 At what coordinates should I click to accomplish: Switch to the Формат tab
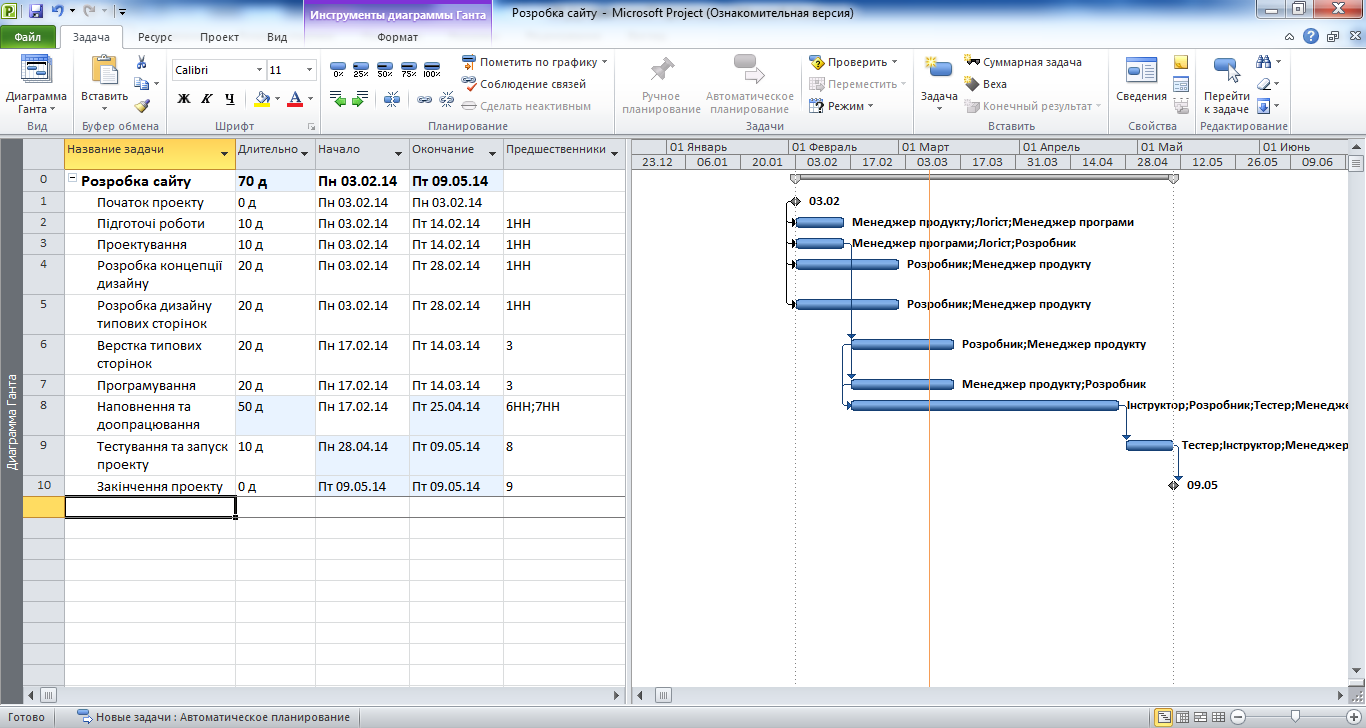pos(398,37)
